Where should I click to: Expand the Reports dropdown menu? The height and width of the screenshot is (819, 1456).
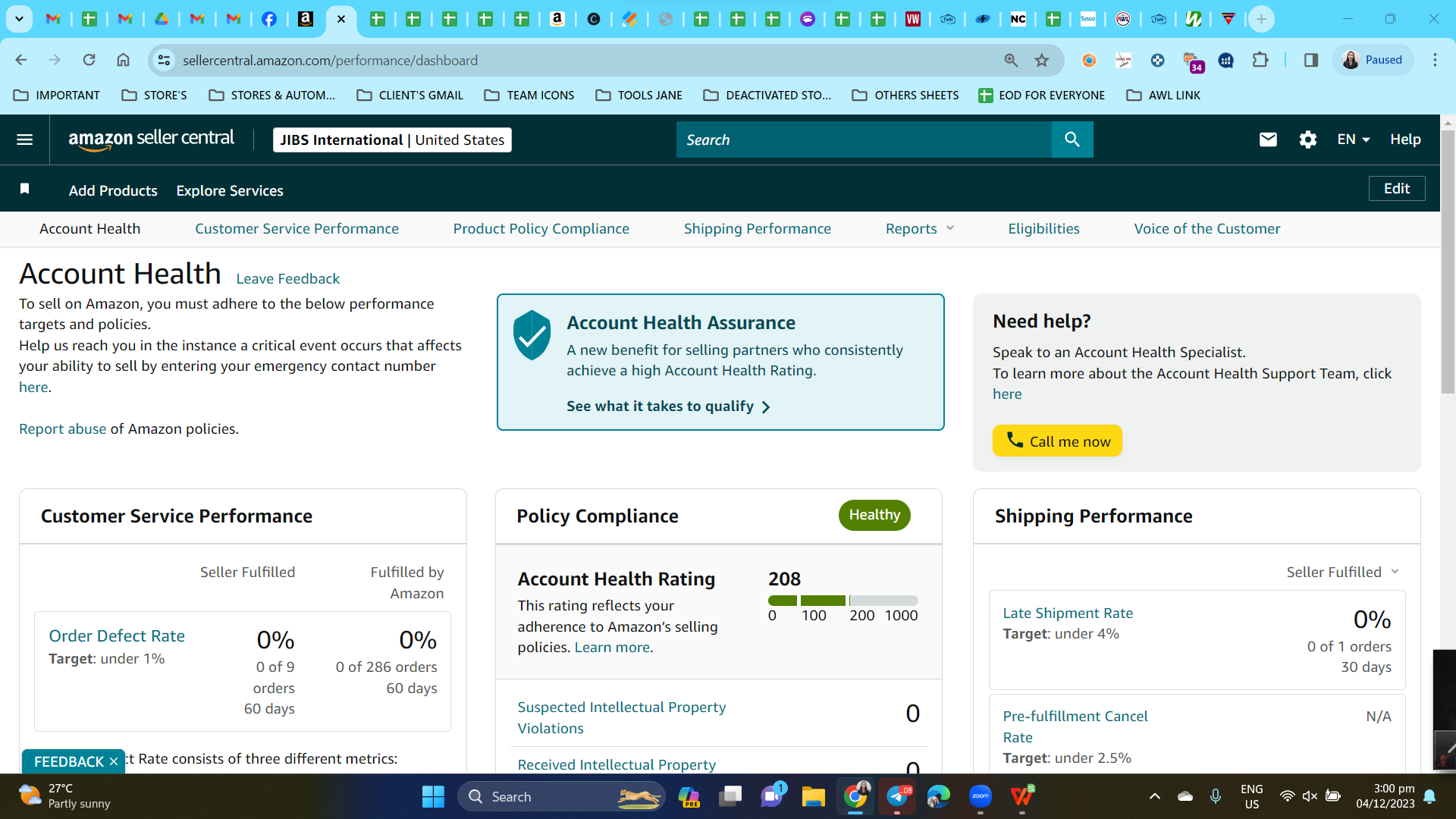click(x=920, y=229)
